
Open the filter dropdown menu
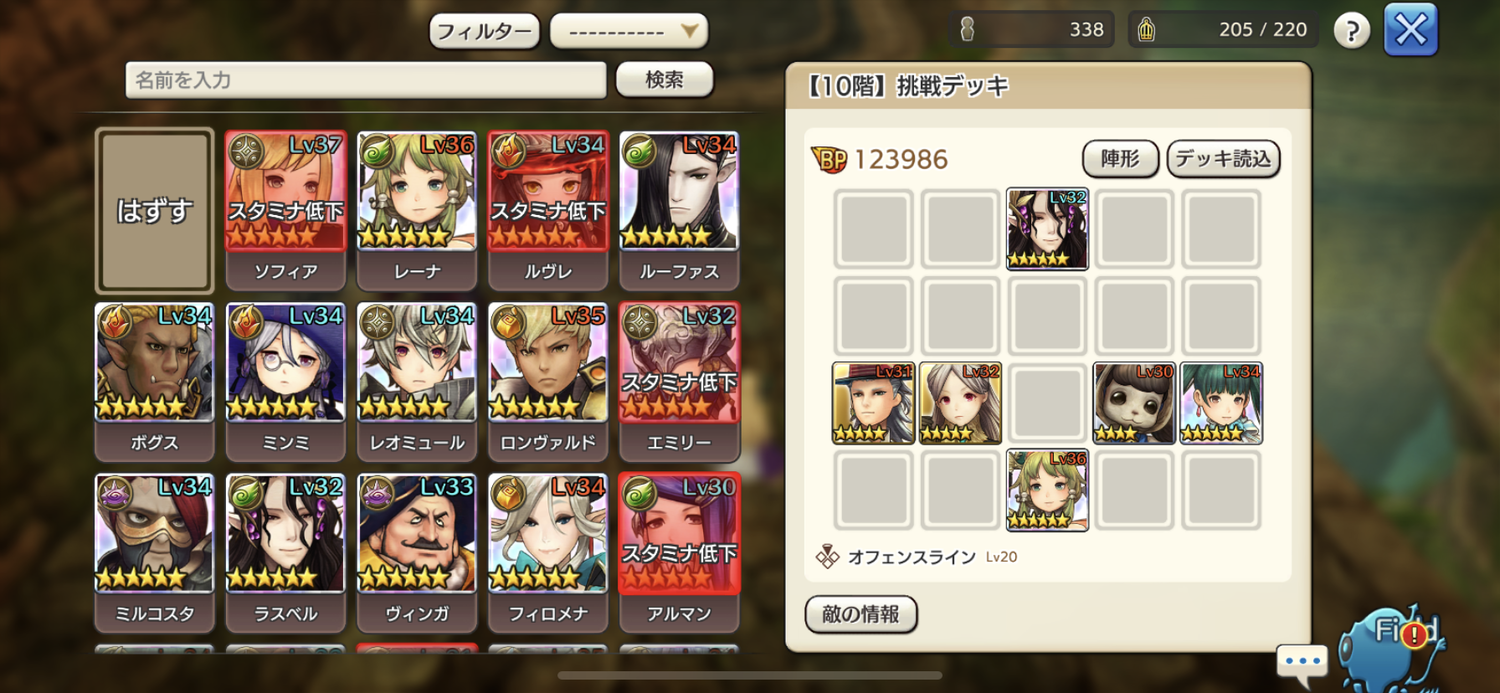pyautogui.click(x=629, y=31)
